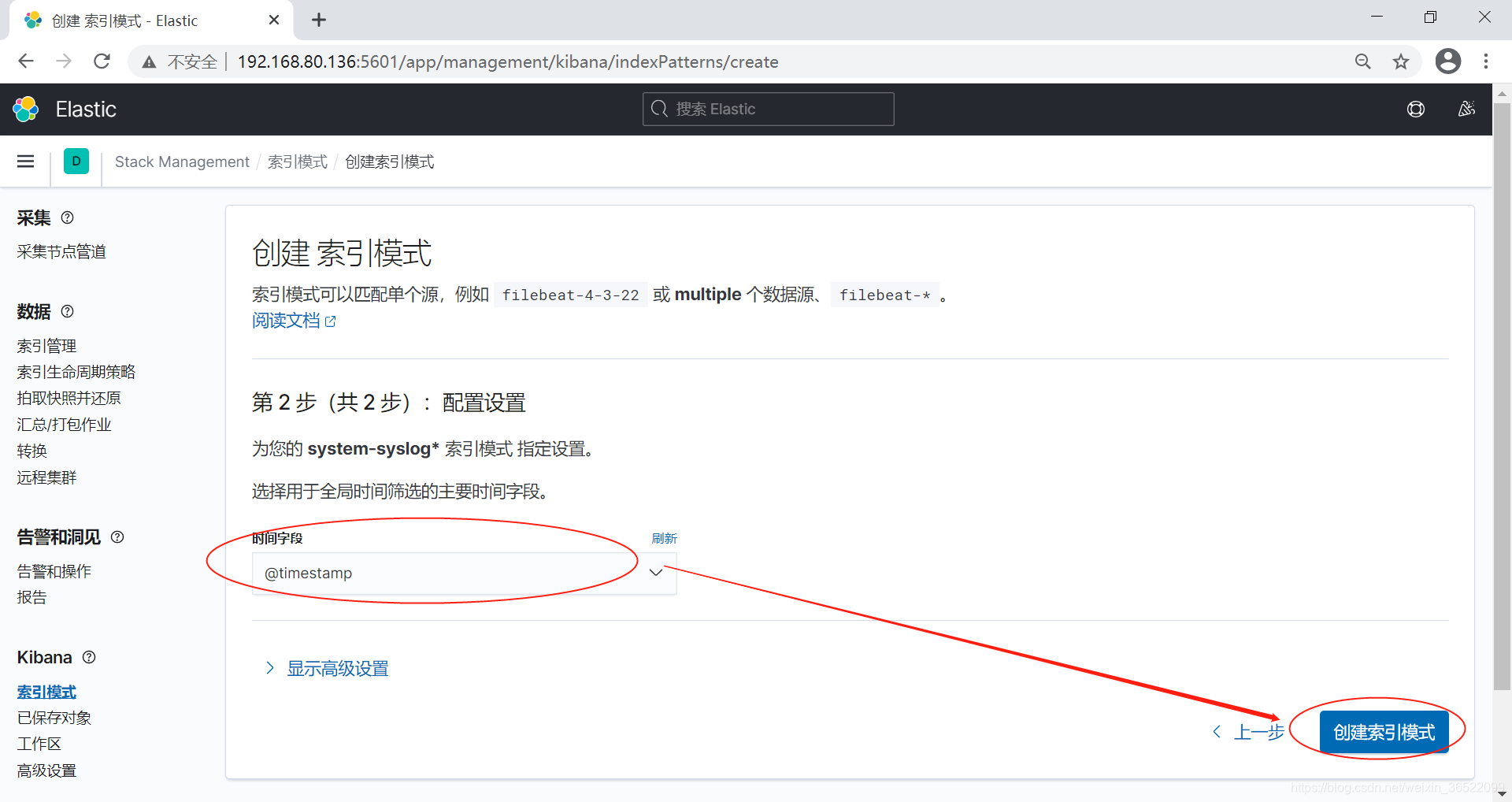Bookmark this page with the star
The width and height of the screenshot is (1512, 802).
1401,61
